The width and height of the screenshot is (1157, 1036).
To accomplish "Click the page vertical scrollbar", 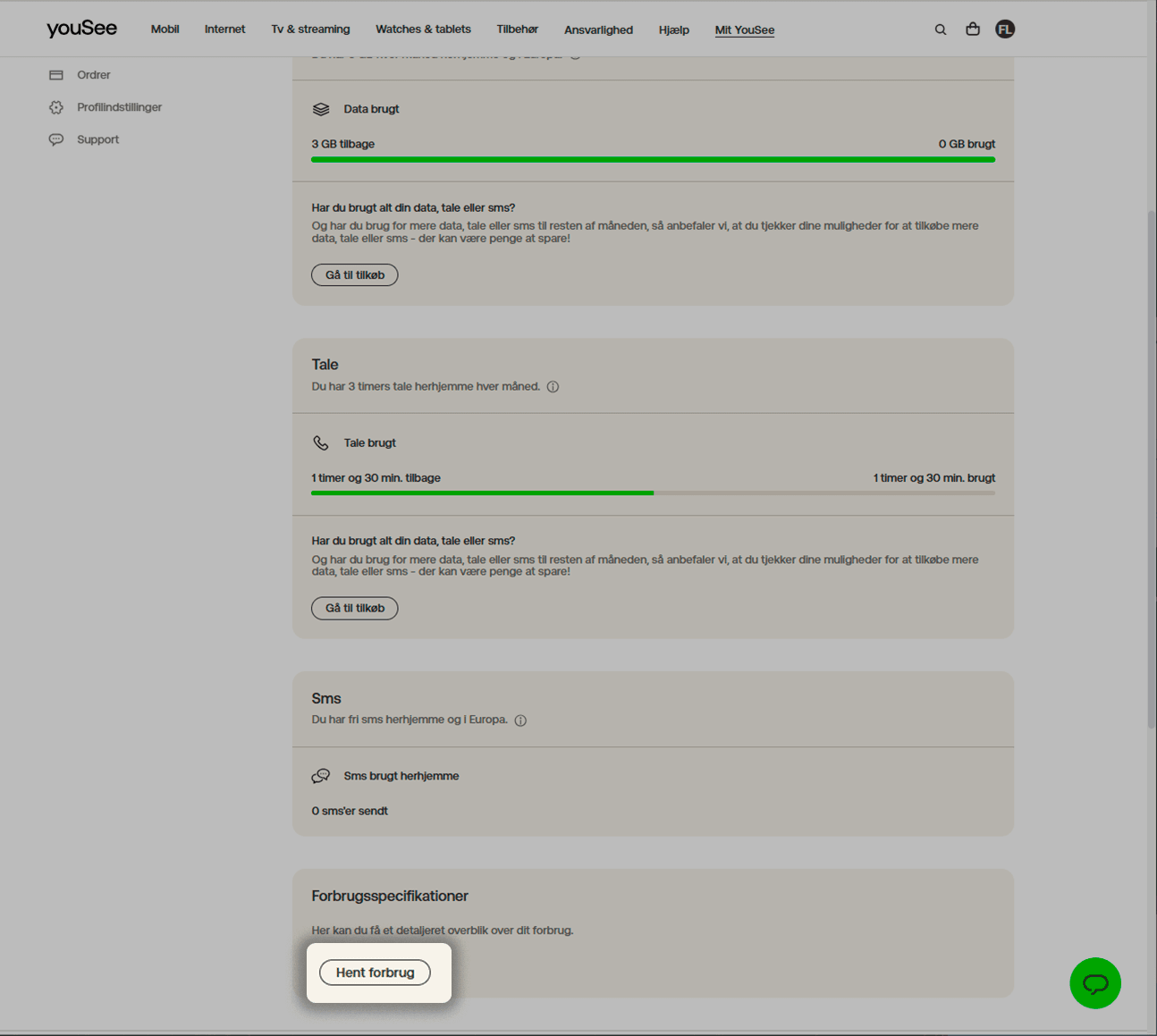I will [1152, 465].
